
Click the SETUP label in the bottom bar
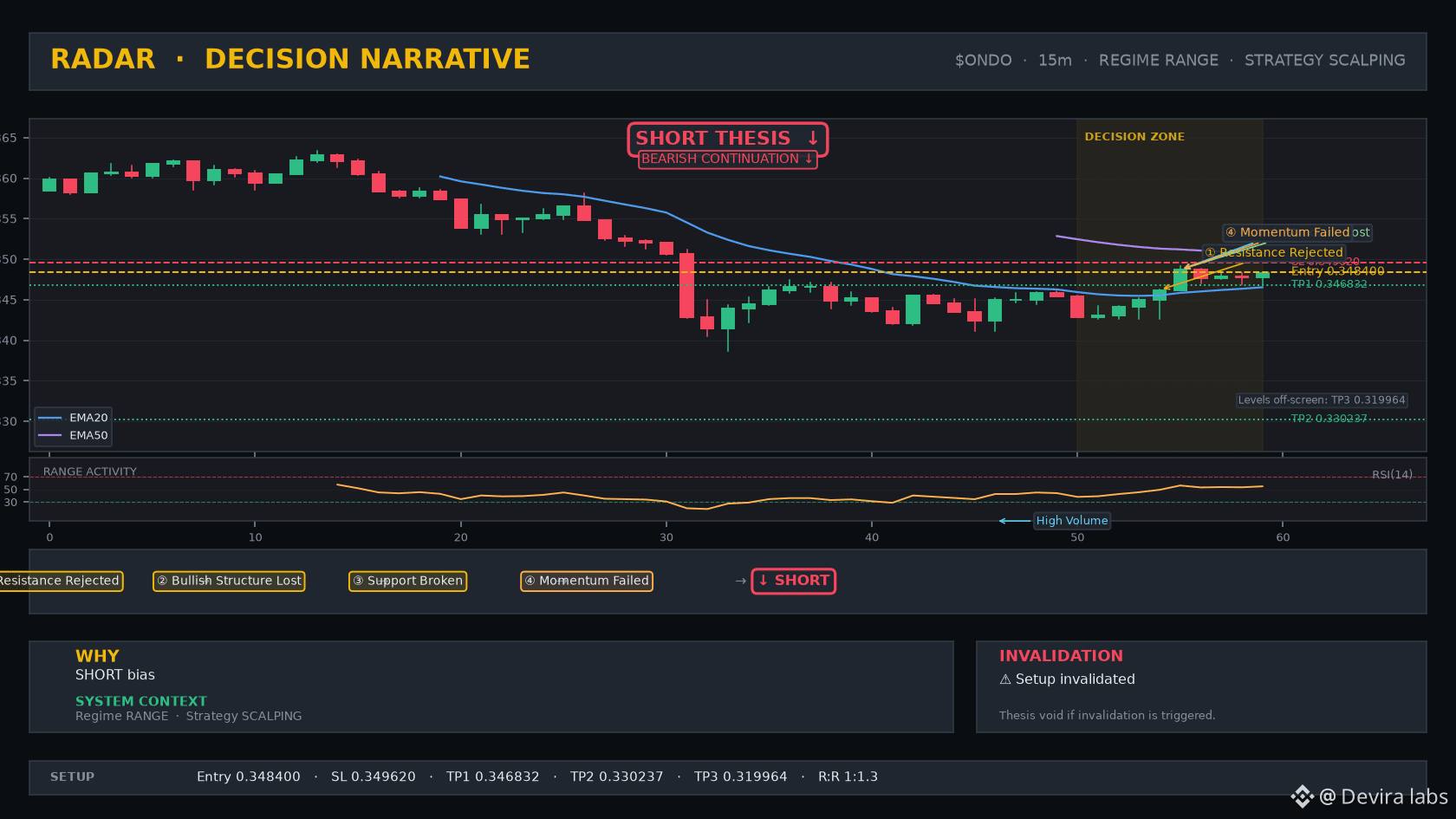(72, 777)
